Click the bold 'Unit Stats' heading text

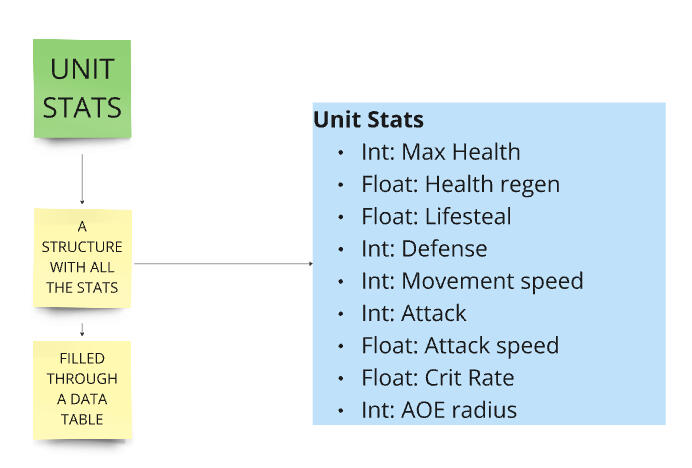click(x=368, y=120)
